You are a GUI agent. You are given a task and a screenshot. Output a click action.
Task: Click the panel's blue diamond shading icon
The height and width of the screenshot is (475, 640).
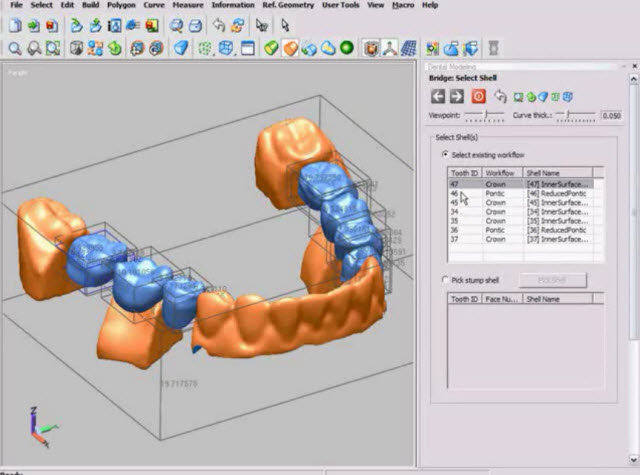coord(543,97)
